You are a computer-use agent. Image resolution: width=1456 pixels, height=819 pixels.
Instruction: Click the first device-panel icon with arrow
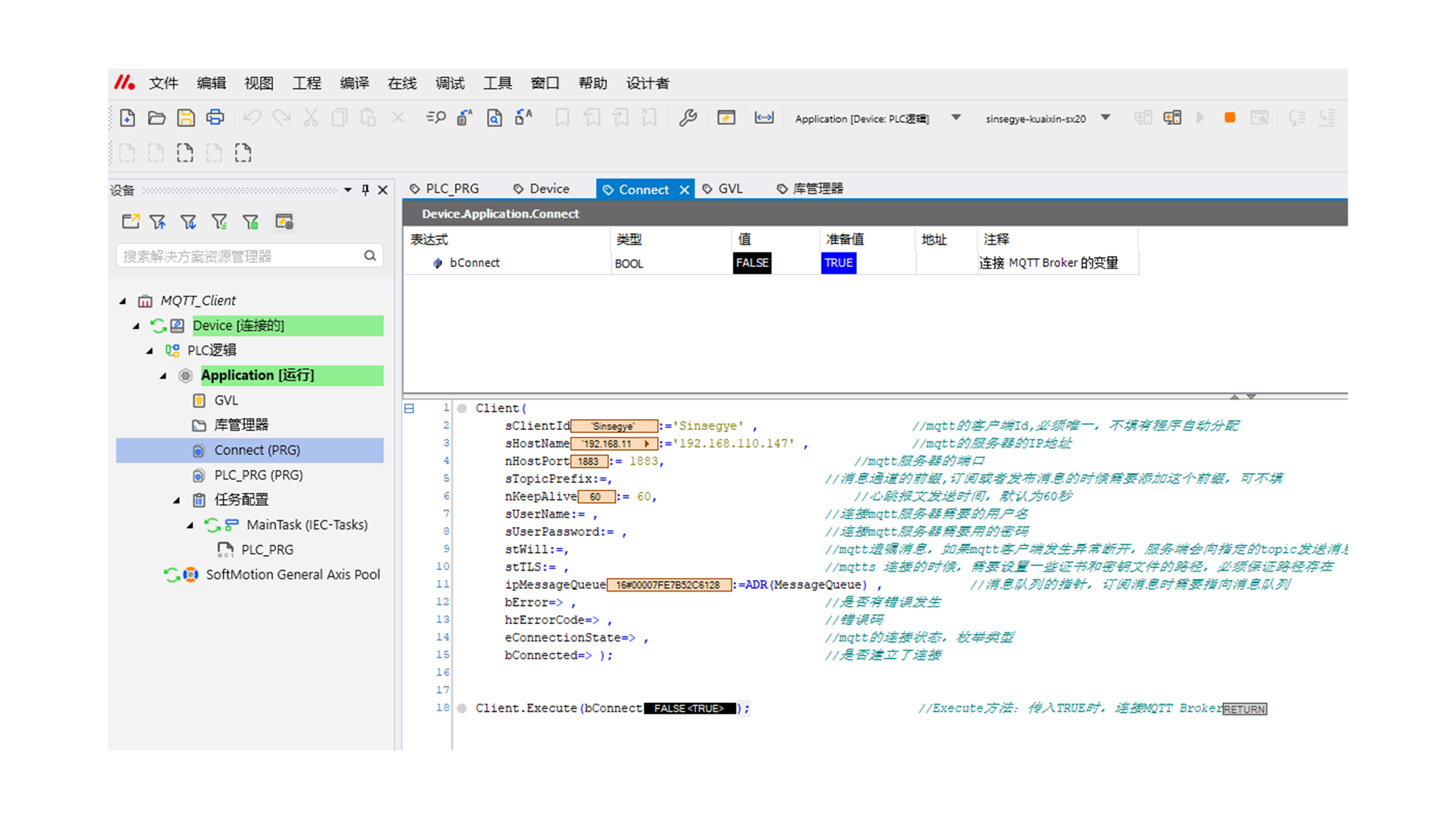coord(130,221)
